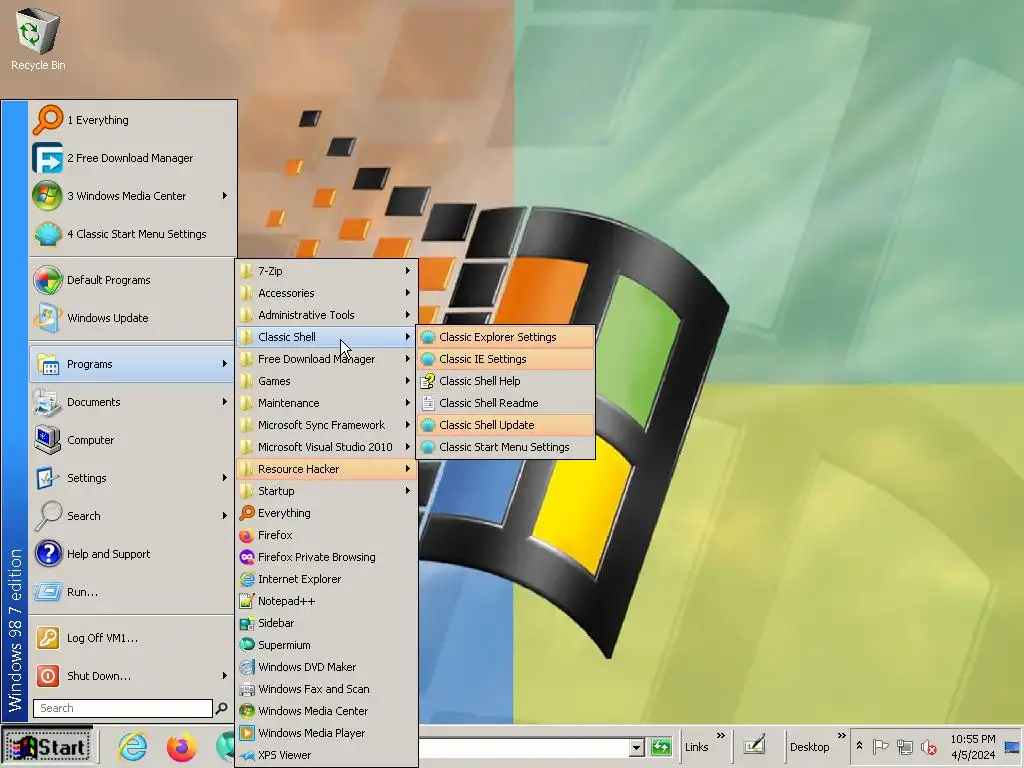This screenshot has height=768, width=1024.
Task: Open pinned Classic Start Menu Settings
Action: (x=133, y=234)
